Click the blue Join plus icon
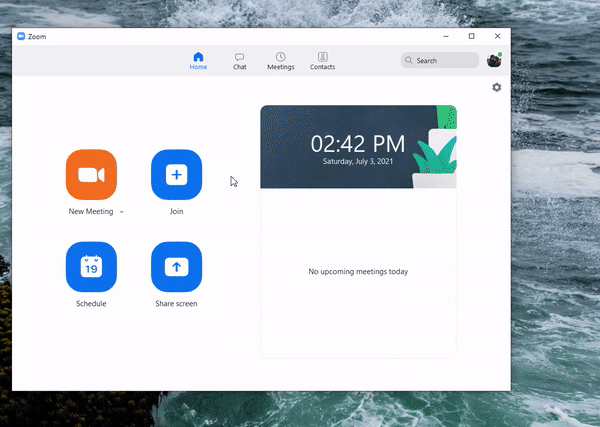 point(176,175)
